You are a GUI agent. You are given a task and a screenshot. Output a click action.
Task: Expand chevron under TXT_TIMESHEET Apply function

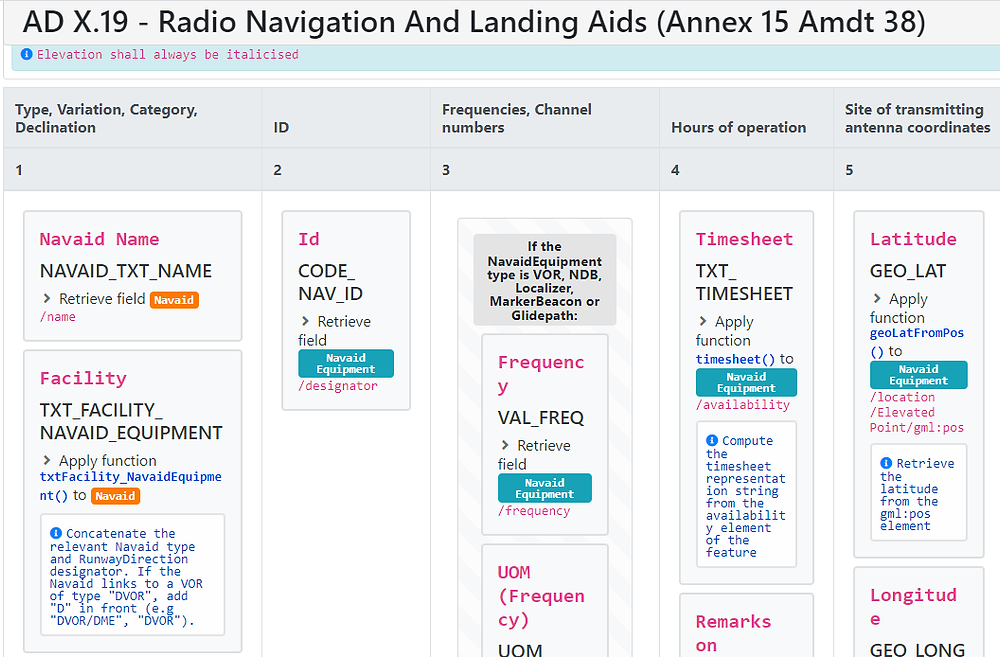click(703, 322)
